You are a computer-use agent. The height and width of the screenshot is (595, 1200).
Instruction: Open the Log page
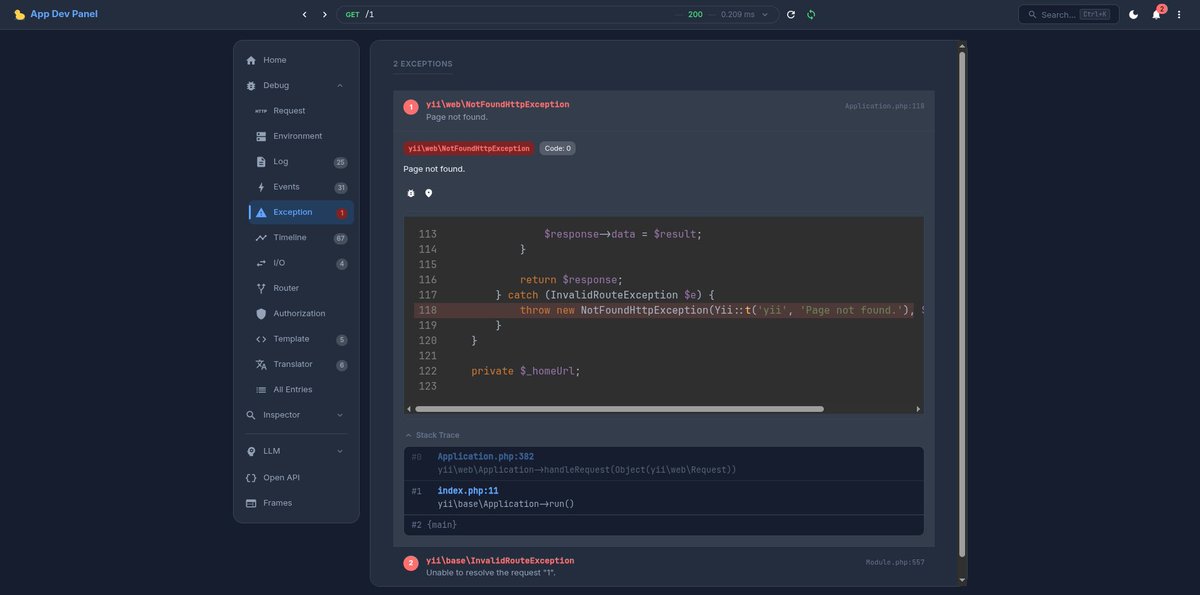301,162
